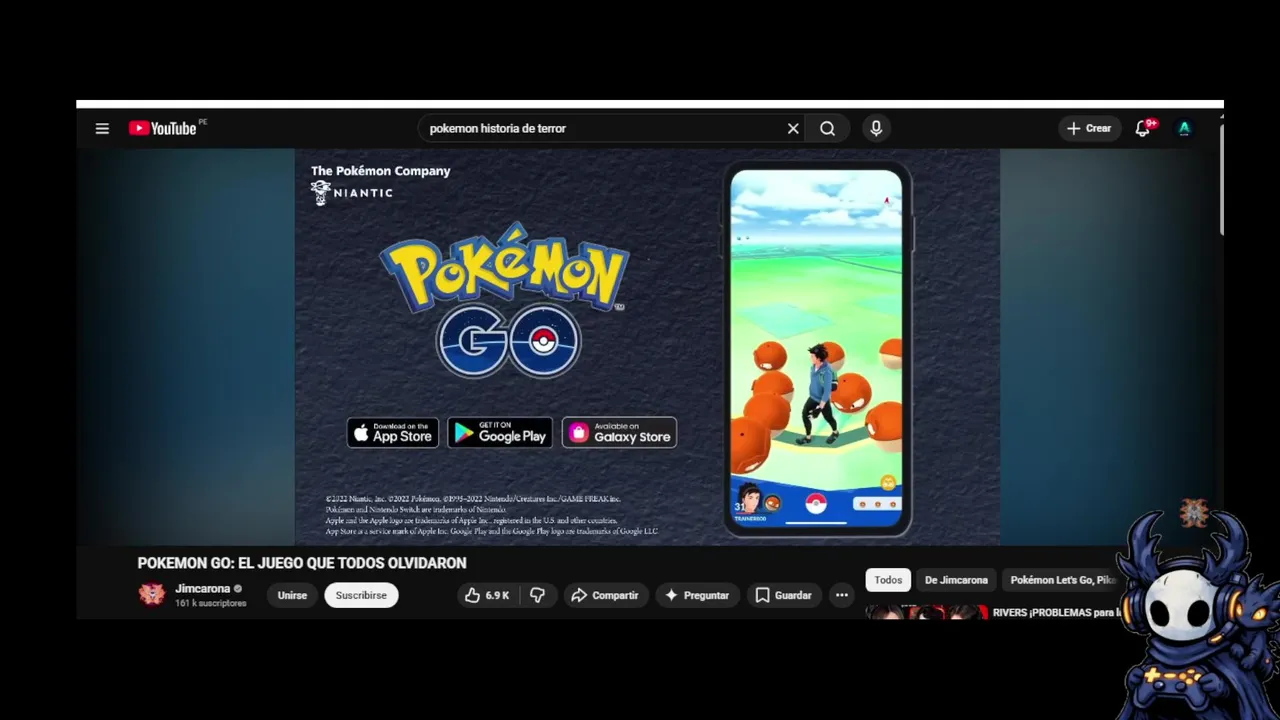
Task: Share the video via Compartir
Action: coord(605,595)
